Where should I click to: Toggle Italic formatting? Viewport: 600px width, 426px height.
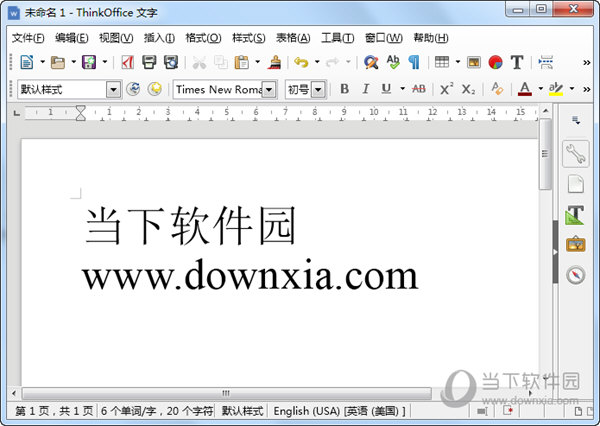pyautogui.click(x=365, y=89)
